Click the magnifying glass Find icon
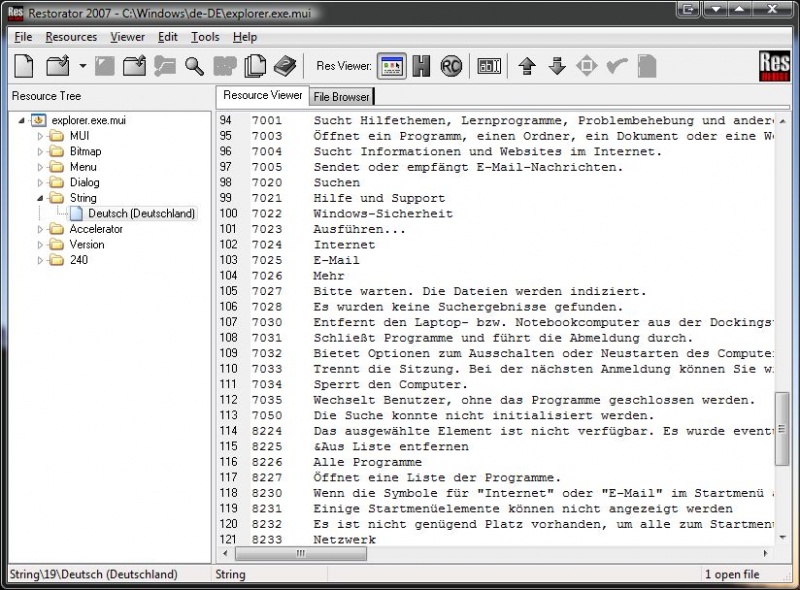Screen dimensions: 800x590 (194, 66)
